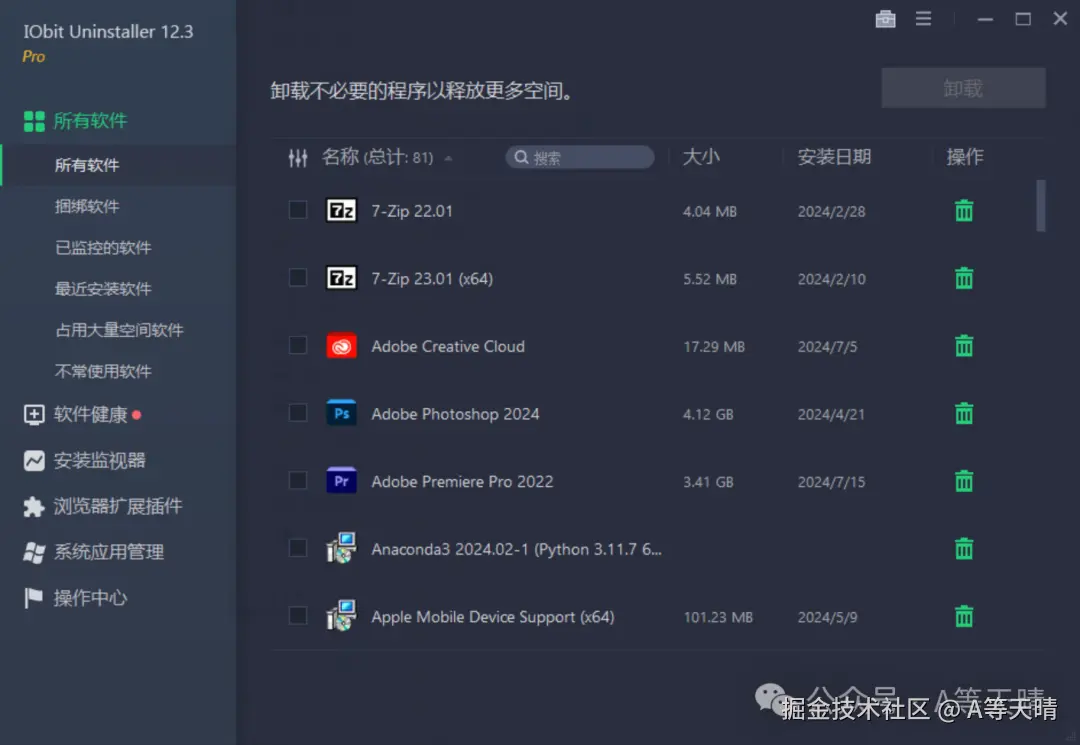
Task: Click the trash icon for Anaconda3
Action: tap(964, 549)
